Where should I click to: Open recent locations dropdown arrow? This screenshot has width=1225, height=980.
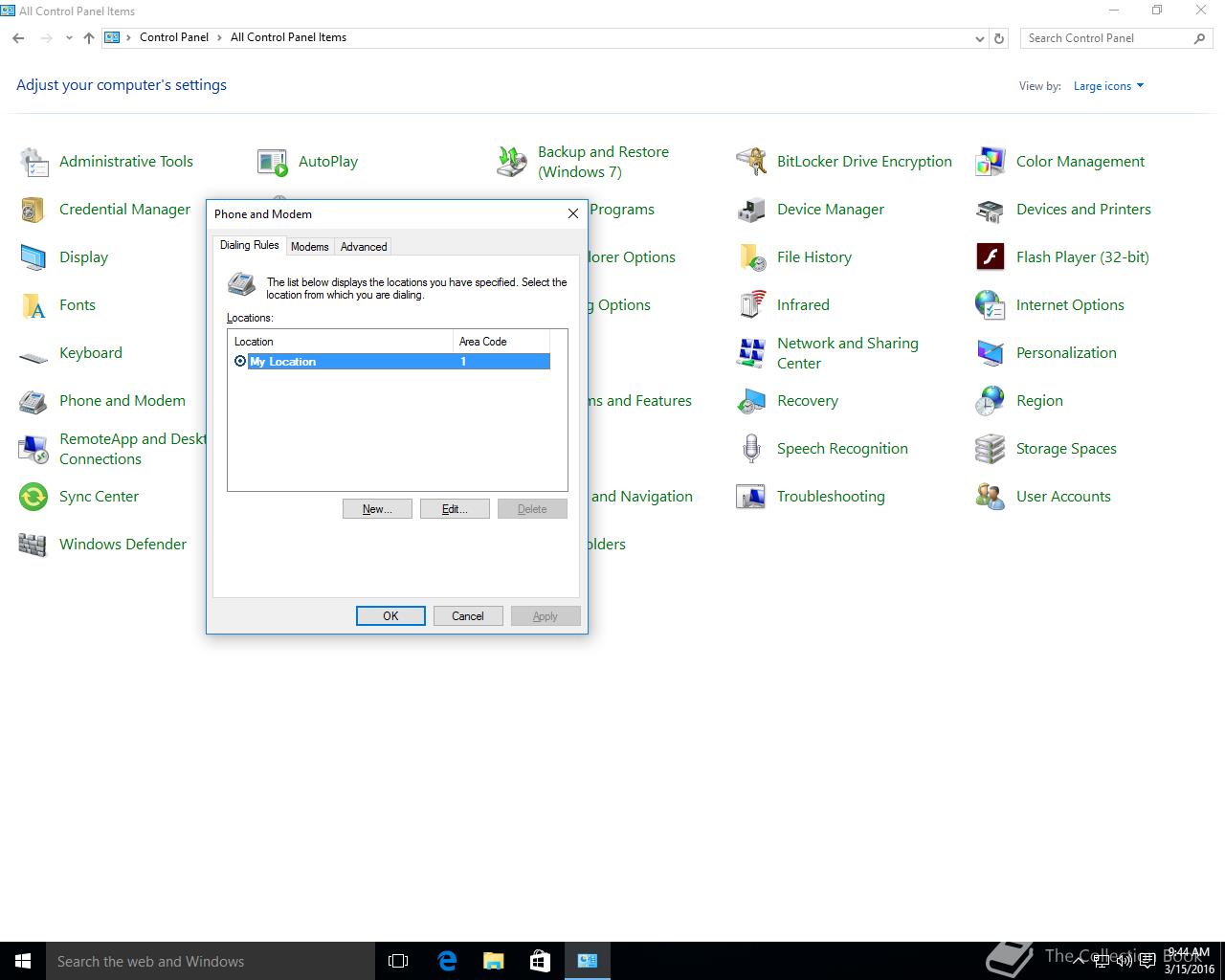69,38
